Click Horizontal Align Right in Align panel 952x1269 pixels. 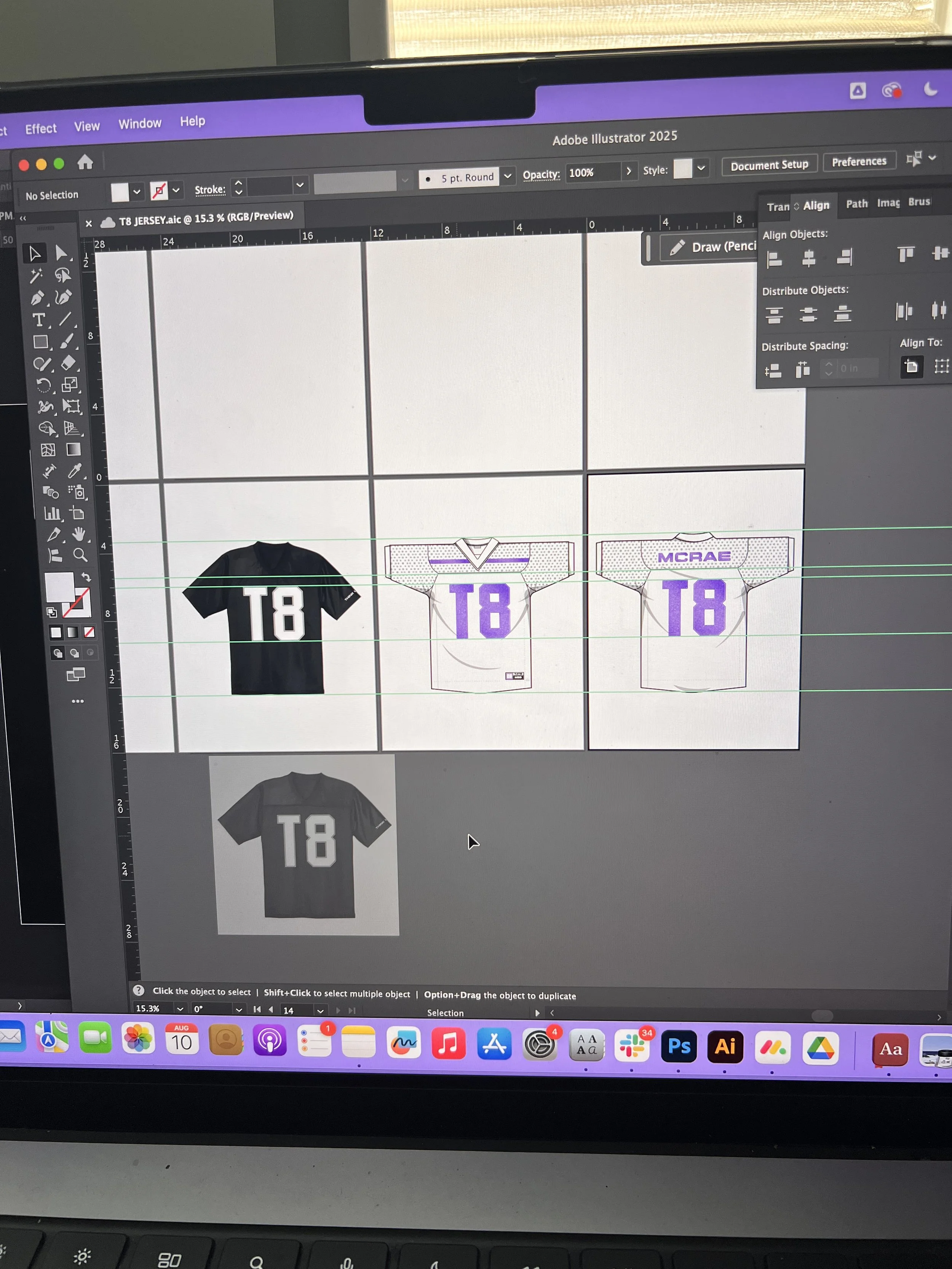(844, 257)
